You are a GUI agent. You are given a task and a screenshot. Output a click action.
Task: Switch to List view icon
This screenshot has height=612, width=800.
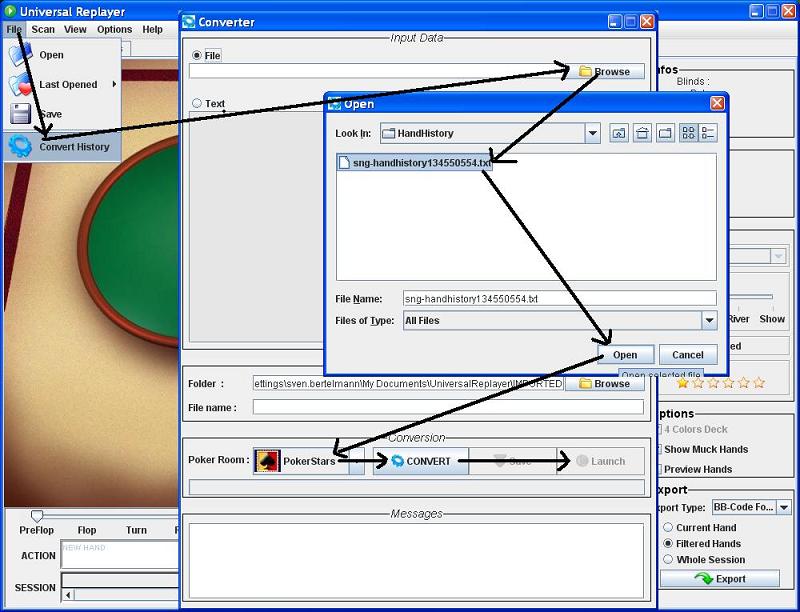[x=688, y=134]
